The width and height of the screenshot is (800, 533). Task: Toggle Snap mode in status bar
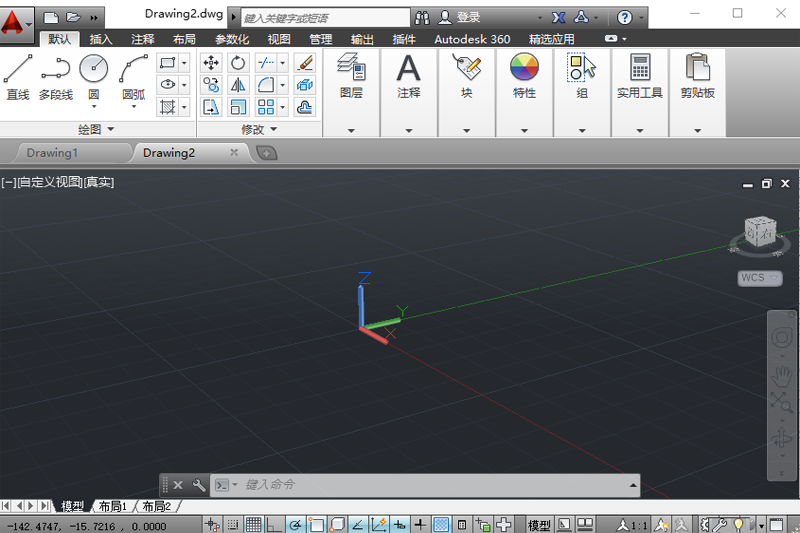[x=233, y=524]
